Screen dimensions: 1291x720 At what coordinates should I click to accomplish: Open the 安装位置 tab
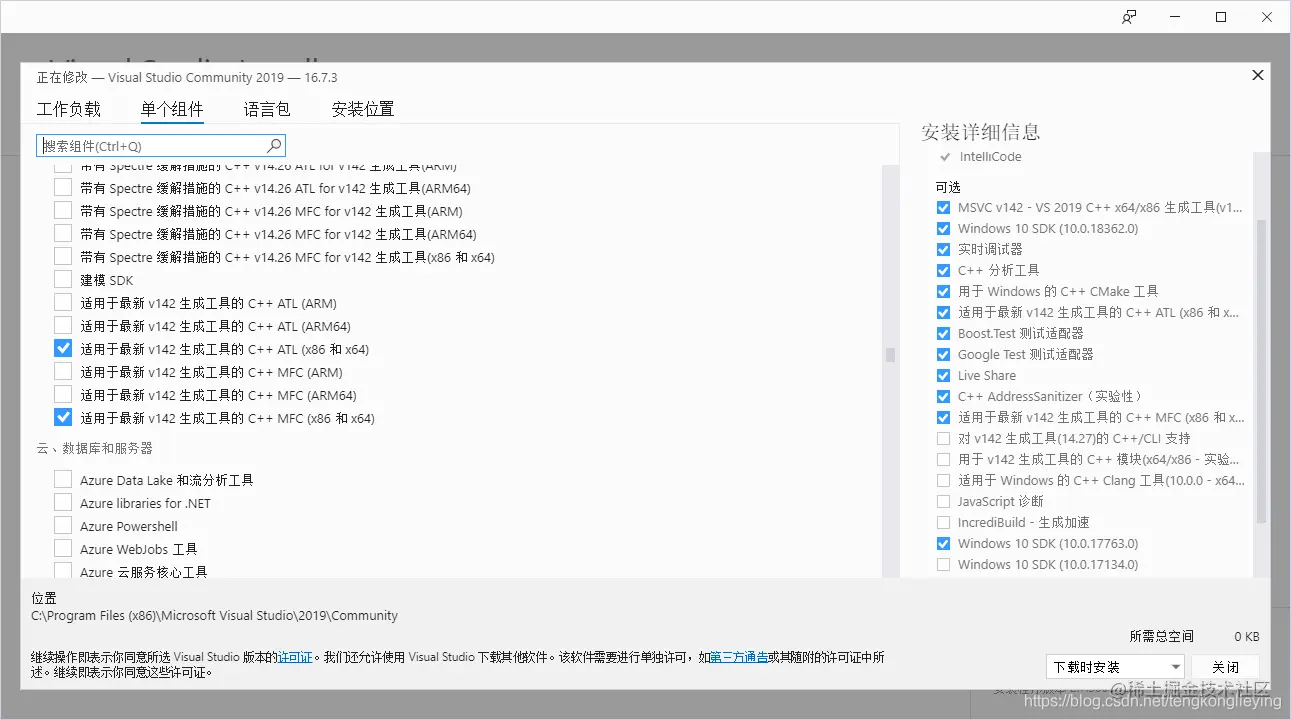(363, 109)
